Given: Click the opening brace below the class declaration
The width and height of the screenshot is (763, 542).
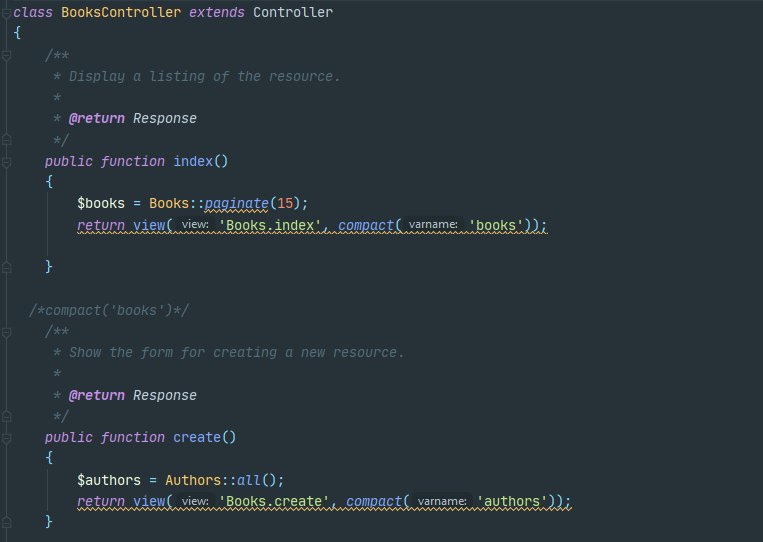Looking at the screenshot, I should point(17,33).
